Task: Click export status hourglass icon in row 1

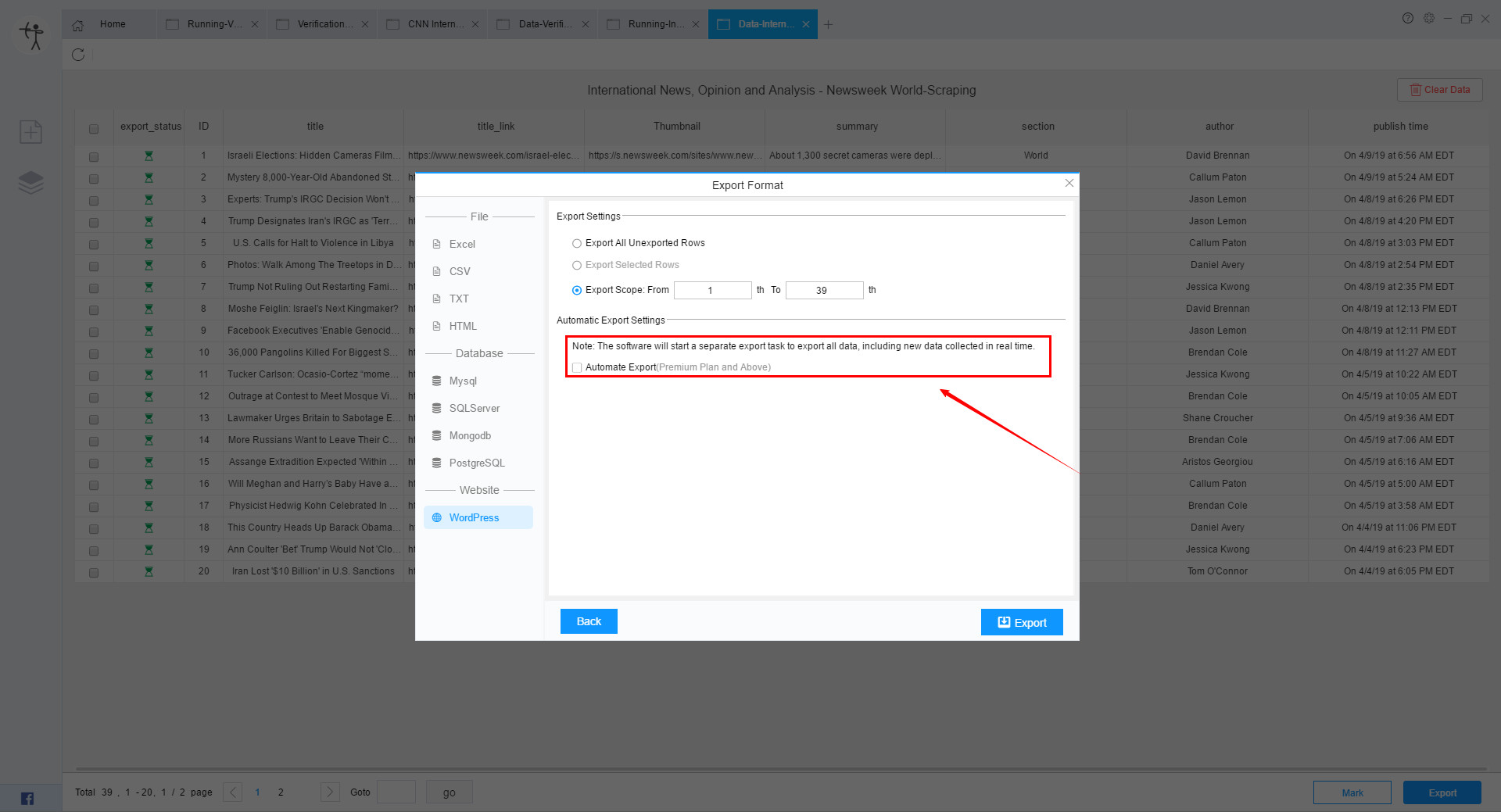Action: [149, 156]
